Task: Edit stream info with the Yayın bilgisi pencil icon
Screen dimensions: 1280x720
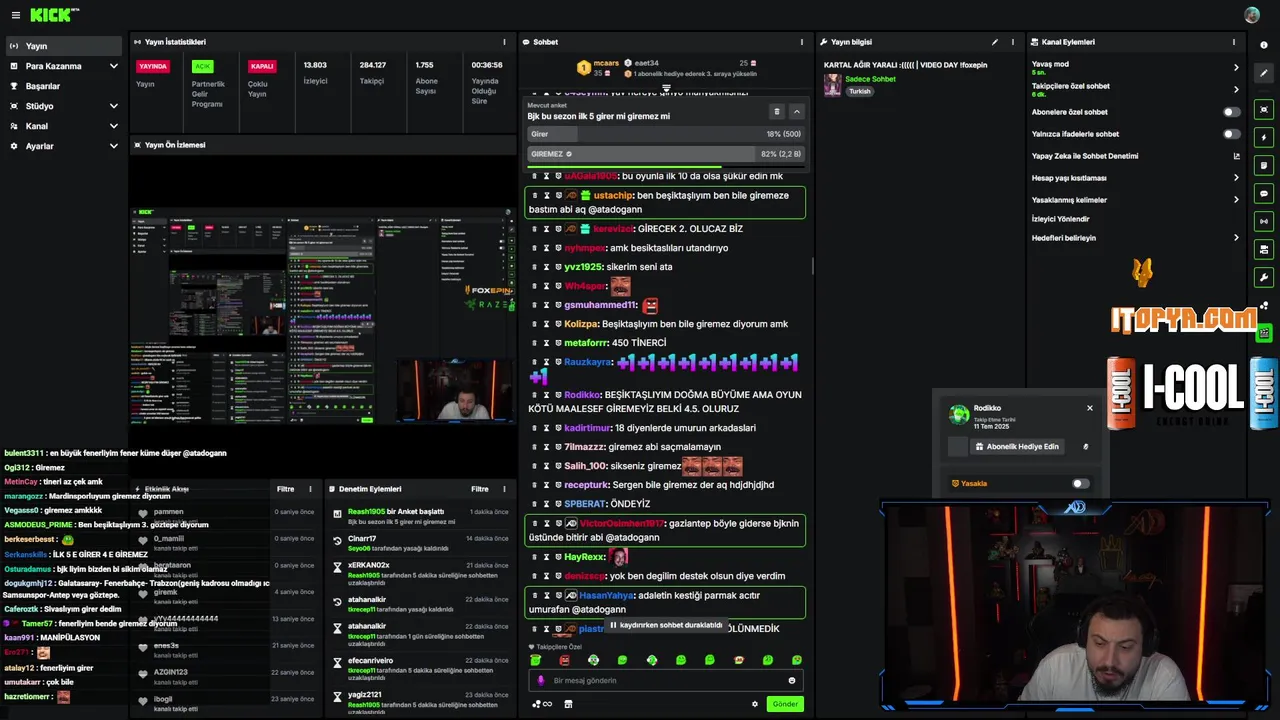Action: pyautogui.click(x=994, y=42)
